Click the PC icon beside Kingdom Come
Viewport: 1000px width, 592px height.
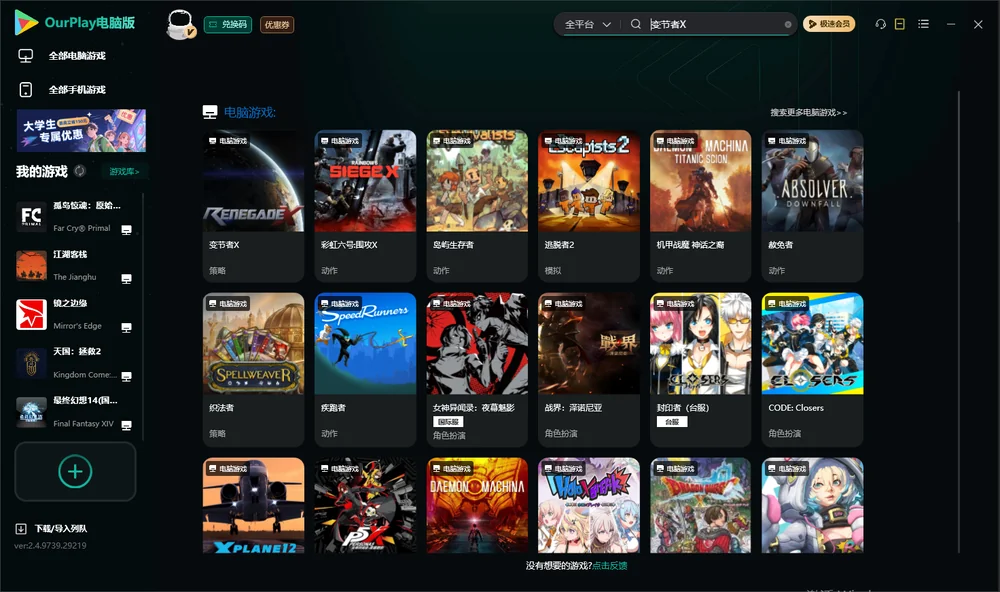pos(126,376)
